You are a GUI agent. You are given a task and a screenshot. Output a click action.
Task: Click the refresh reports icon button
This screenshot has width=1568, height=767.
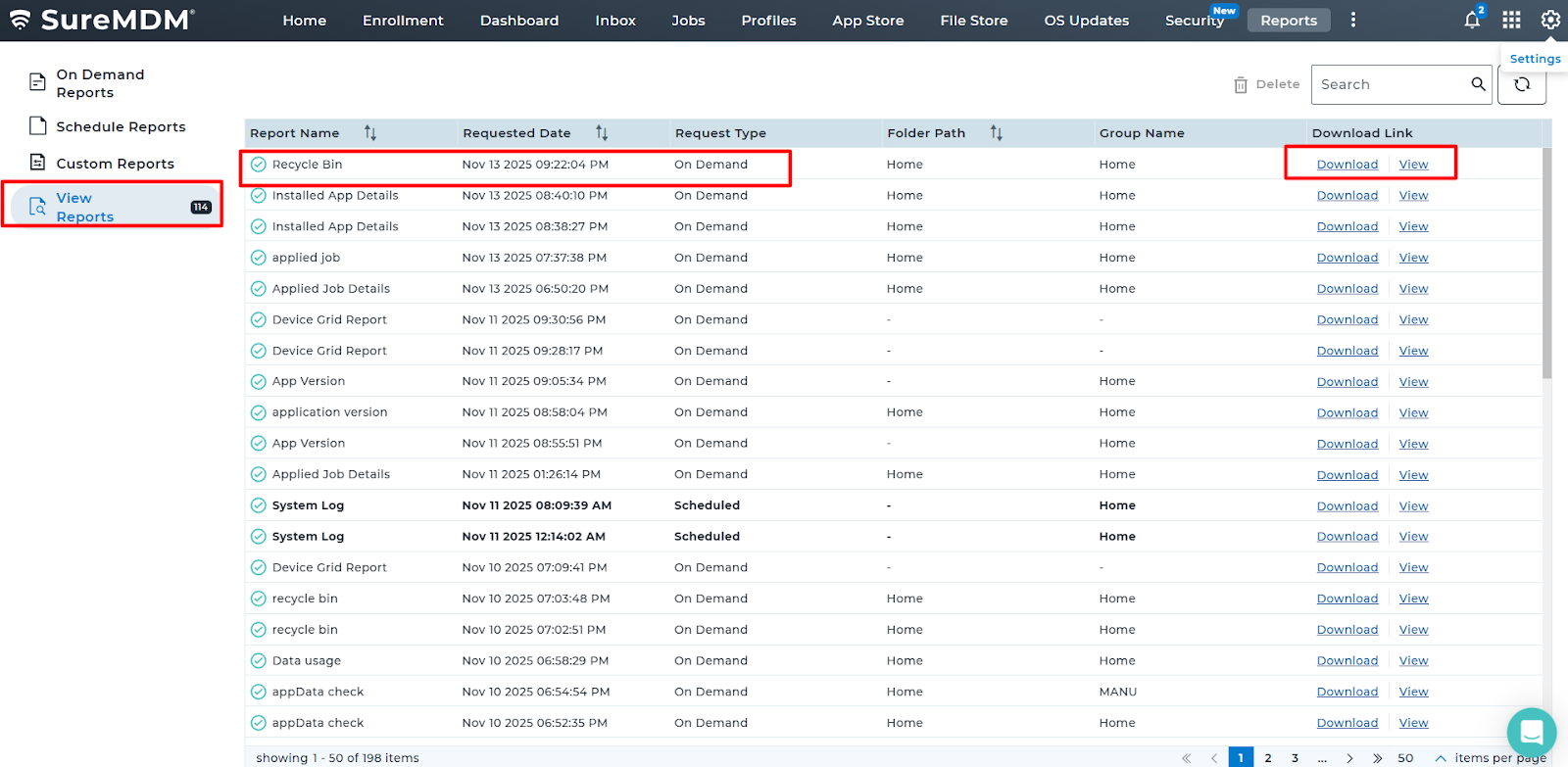pyautogui.click(x=1522, y=85)
